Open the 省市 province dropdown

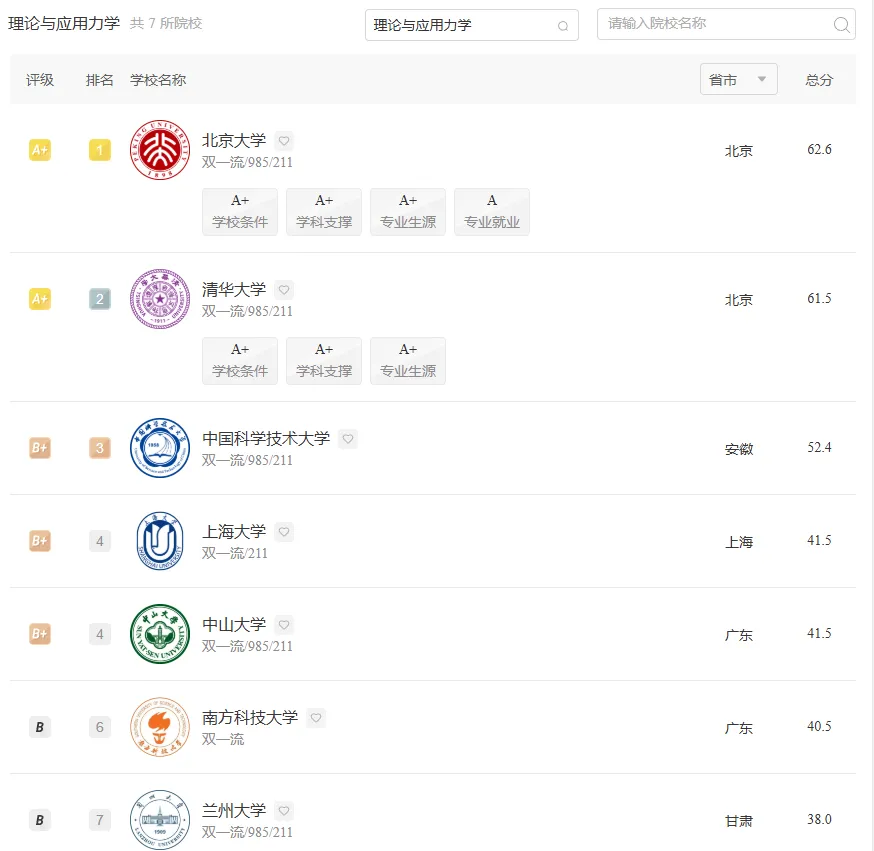pos(739,80)
